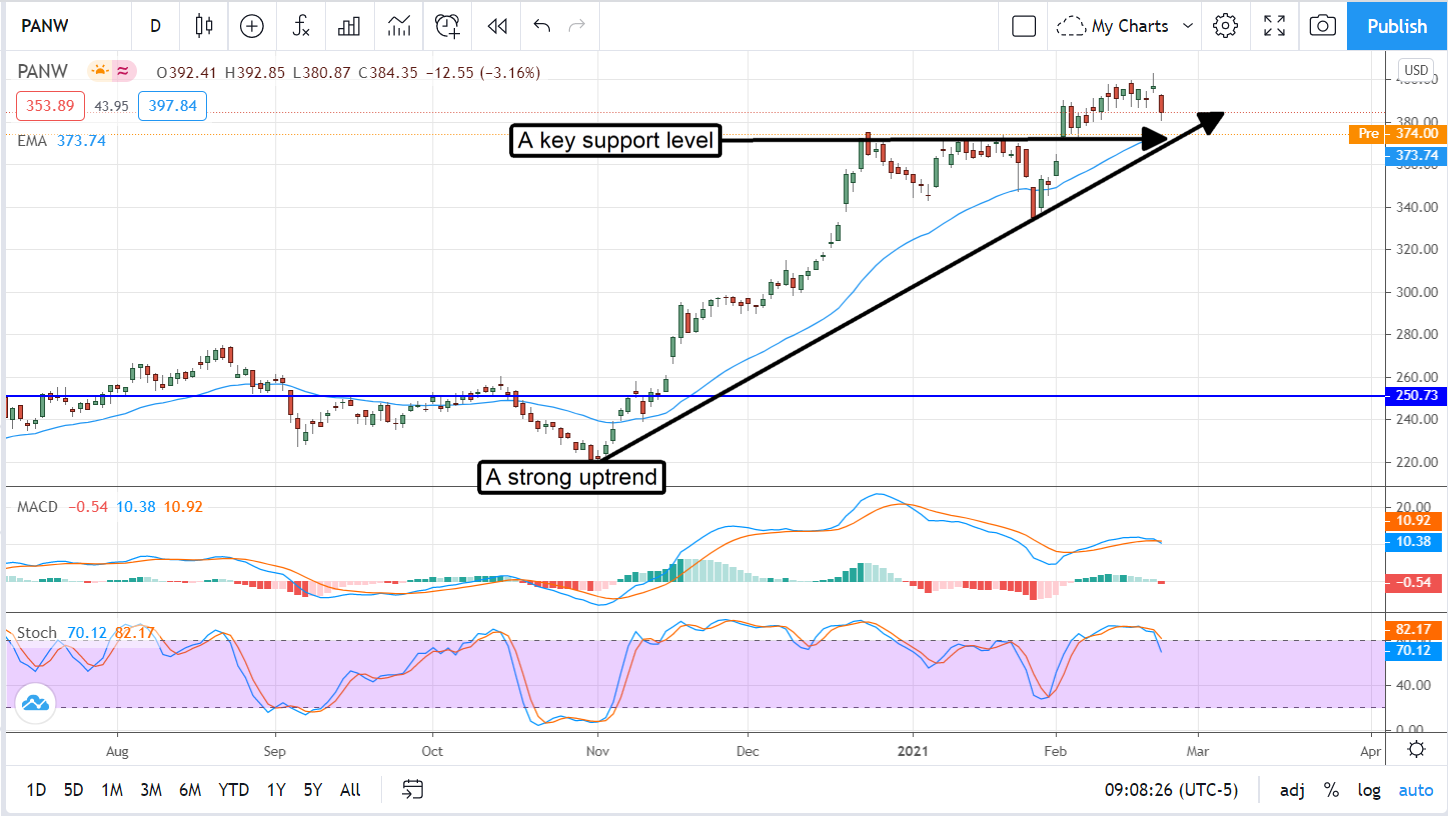Toggle percent scale mode
Viewport: 1448px width, 816px height.
(1331, 790)
